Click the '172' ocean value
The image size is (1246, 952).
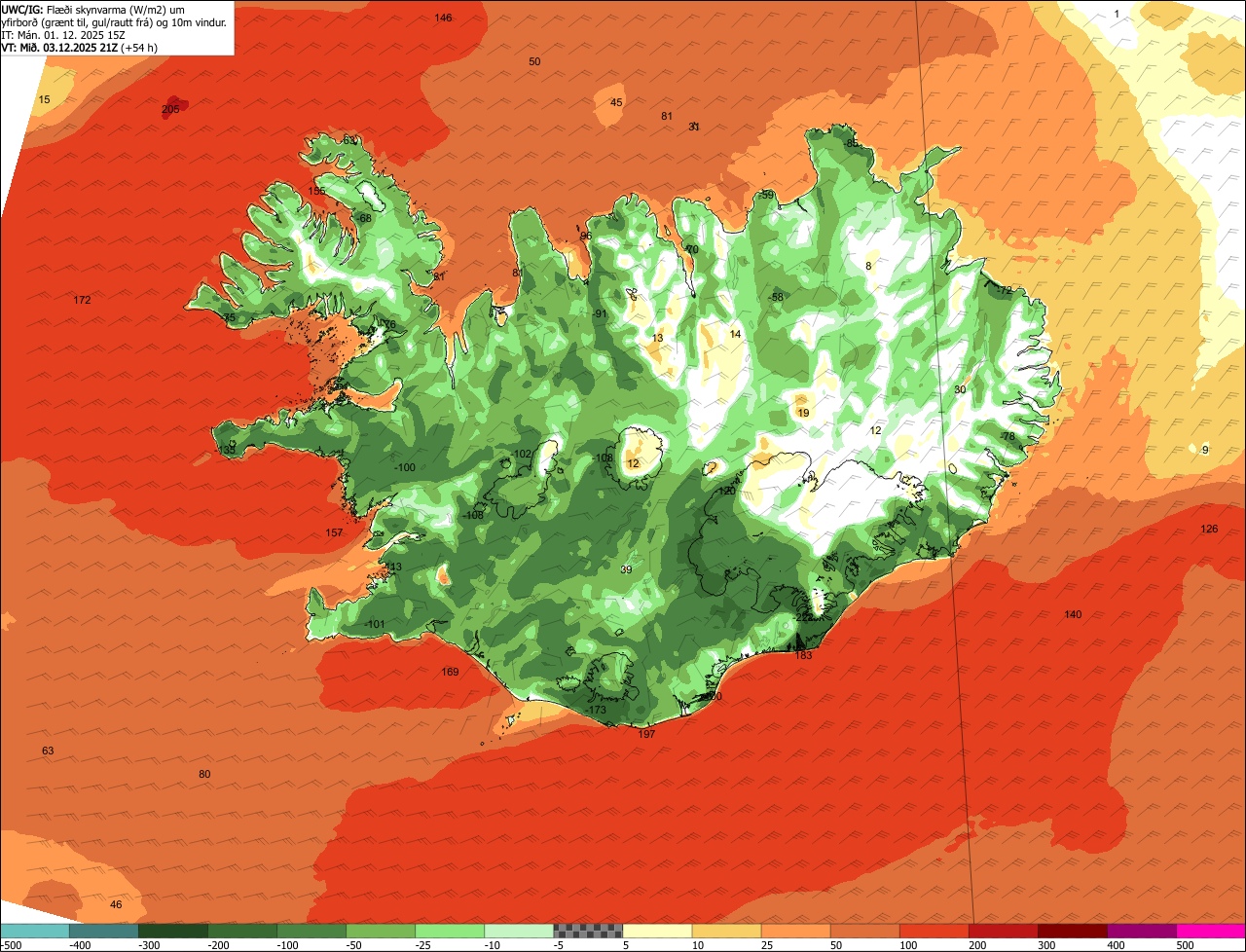tap(82, 300)
